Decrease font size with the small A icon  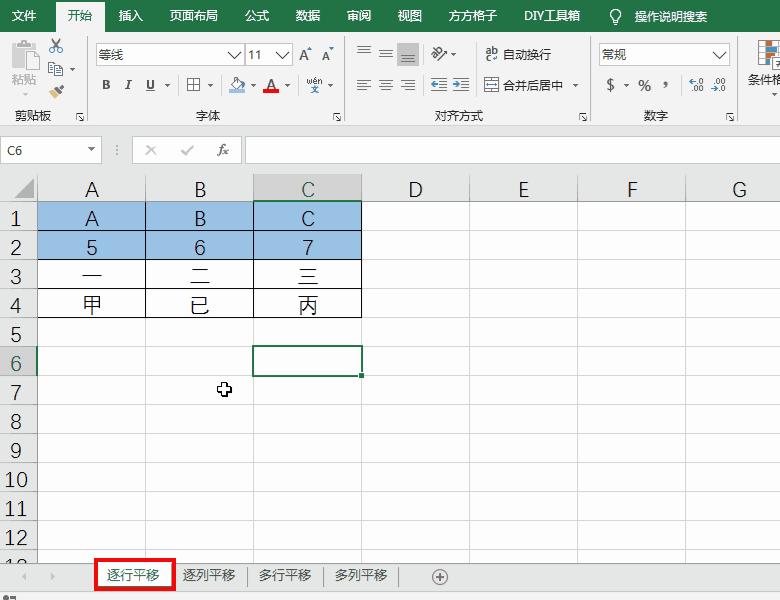[327, 54]
